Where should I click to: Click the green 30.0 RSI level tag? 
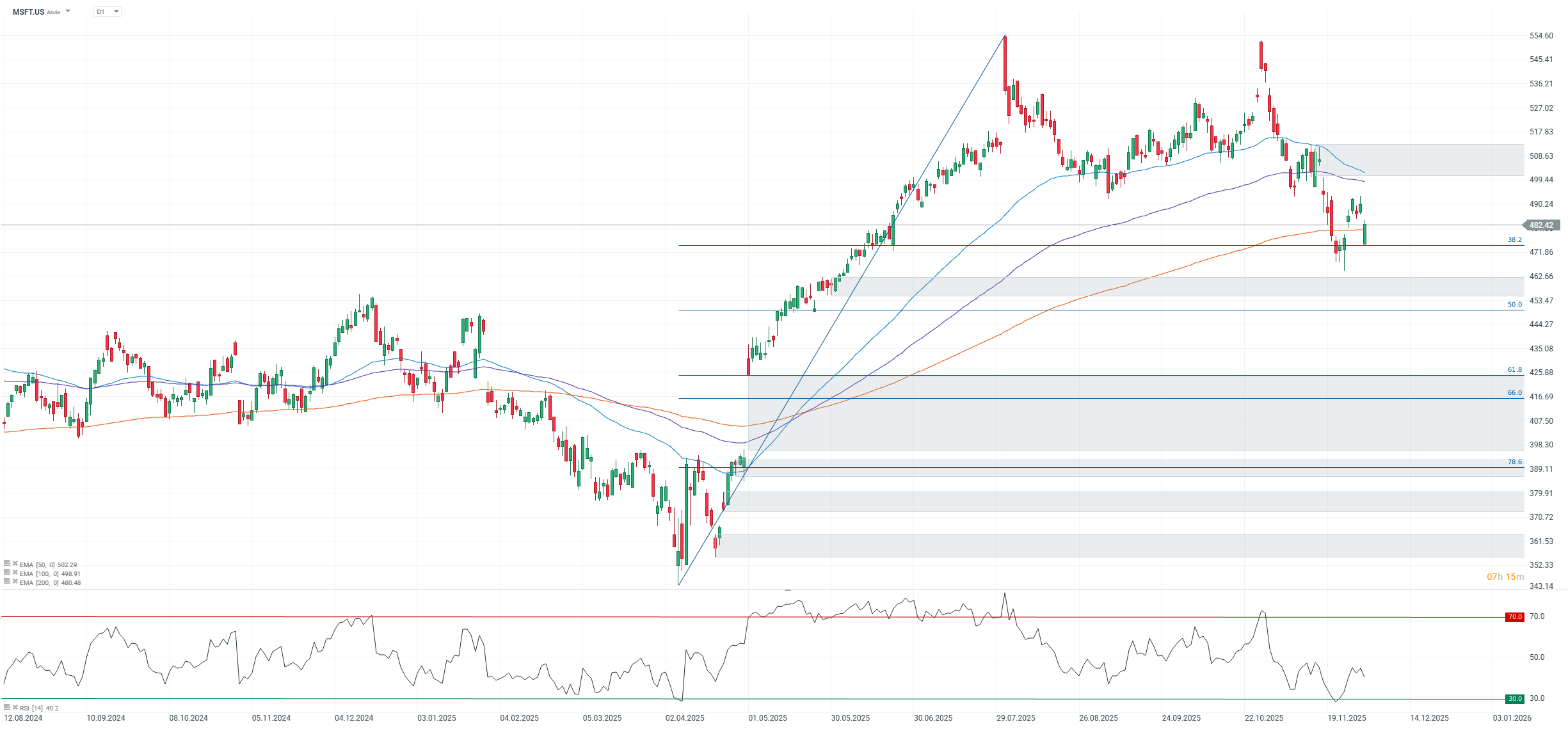[x=1514, y=699]
